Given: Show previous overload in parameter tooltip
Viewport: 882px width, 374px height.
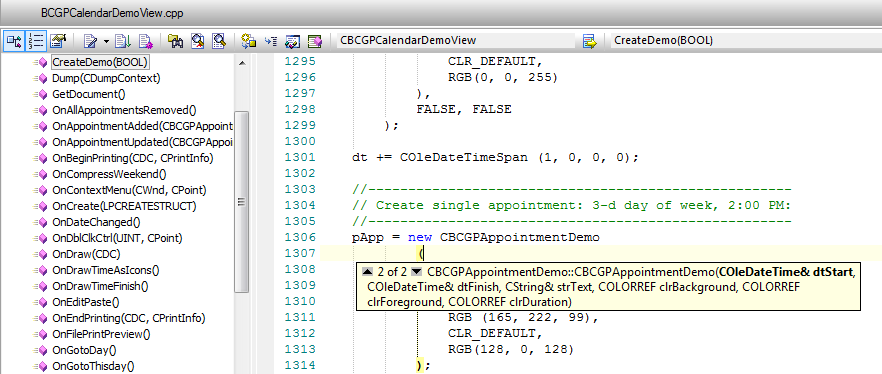Looking at the screenshot, I should pos(367,272).
